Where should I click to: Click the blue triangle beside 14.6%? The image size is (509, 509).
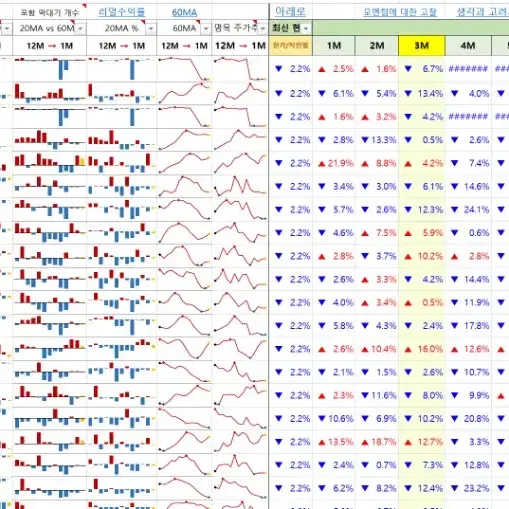pos(454,186)
